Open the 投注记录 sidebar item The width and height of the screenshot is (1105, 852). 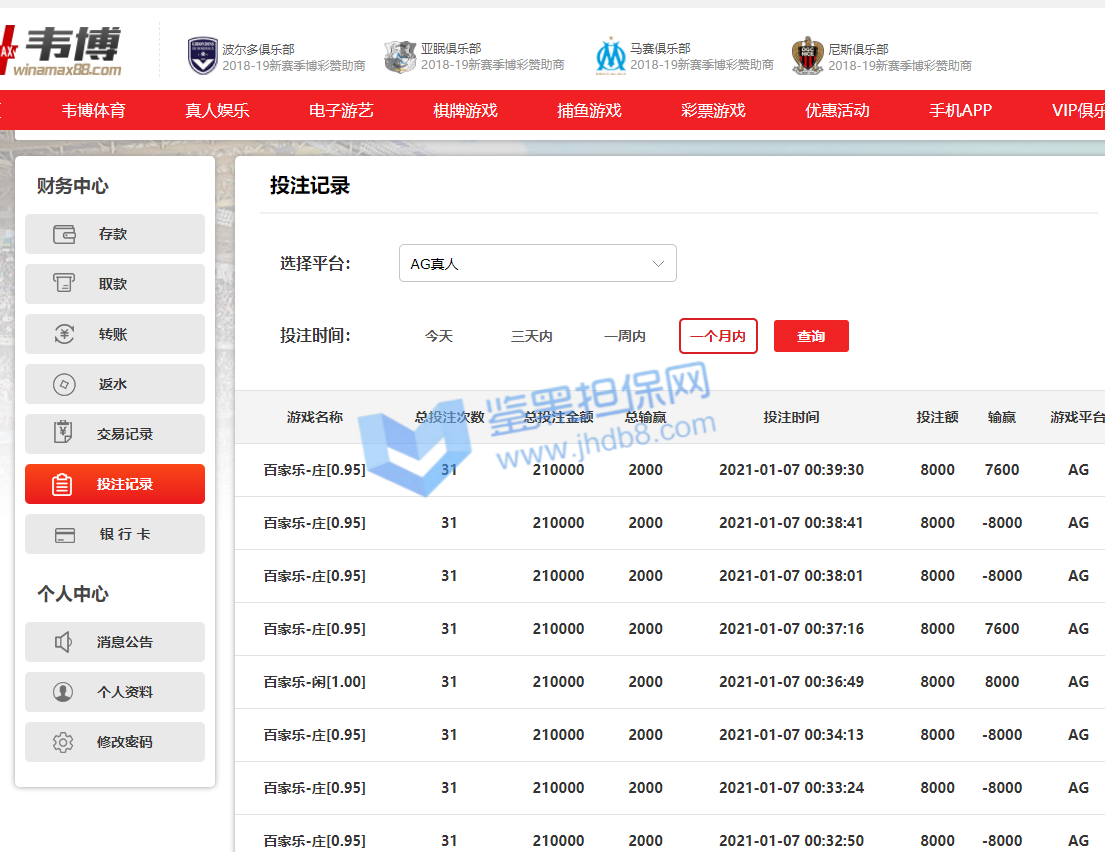click(115, 484)
